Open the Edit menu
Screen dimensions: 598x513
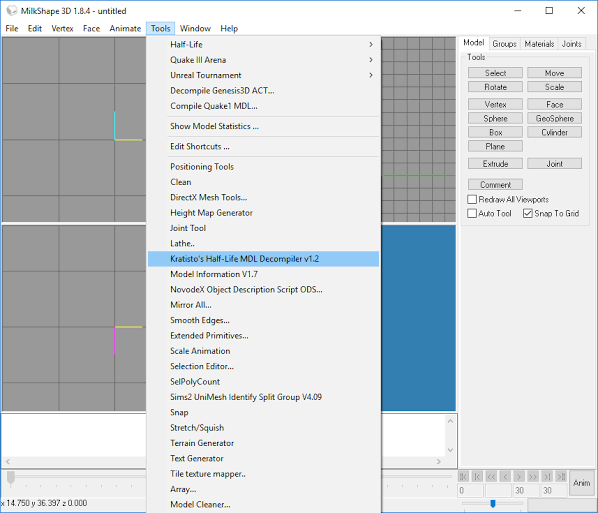click(x=35, y=29)
